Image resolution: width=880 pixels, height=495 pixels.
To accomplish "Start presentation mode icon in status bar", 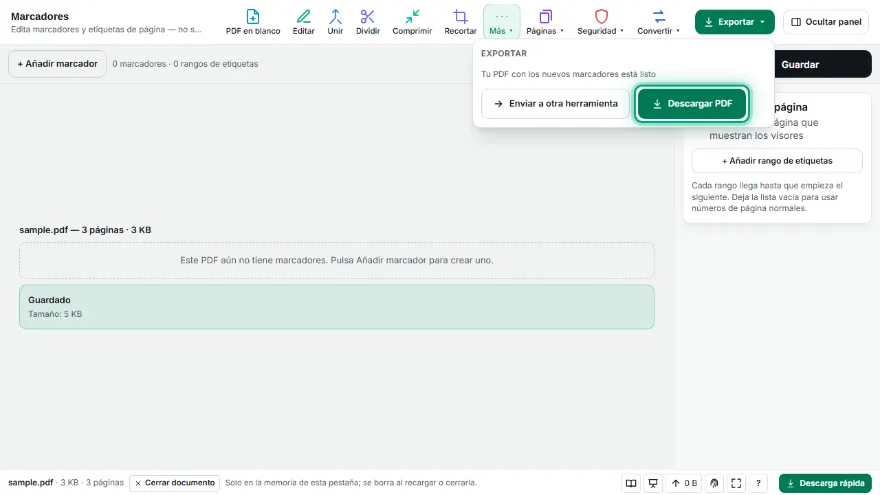I will click(x=653, y=483).
